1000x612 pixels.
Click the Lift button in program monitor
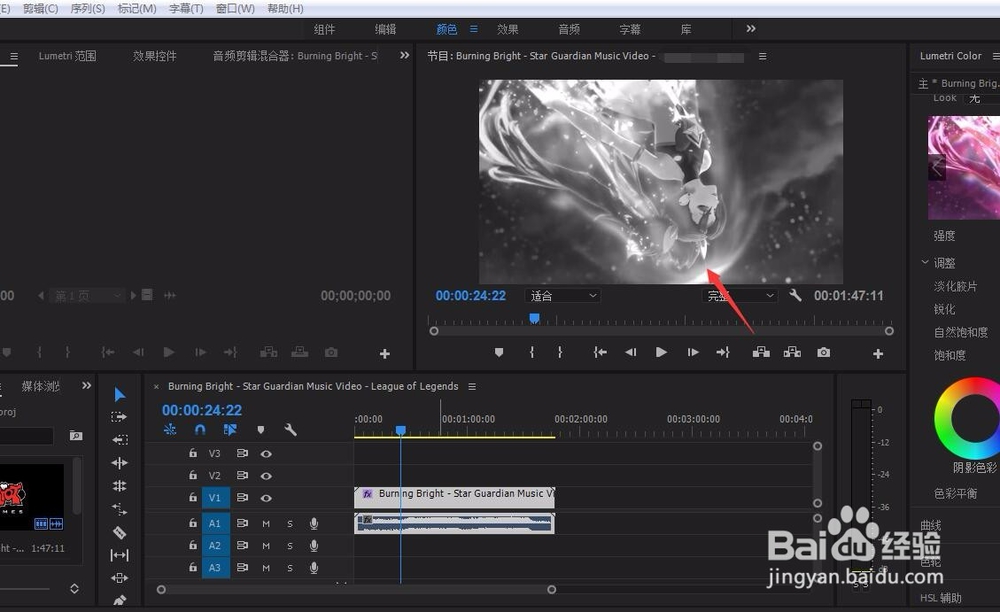[x=761, y=352]
